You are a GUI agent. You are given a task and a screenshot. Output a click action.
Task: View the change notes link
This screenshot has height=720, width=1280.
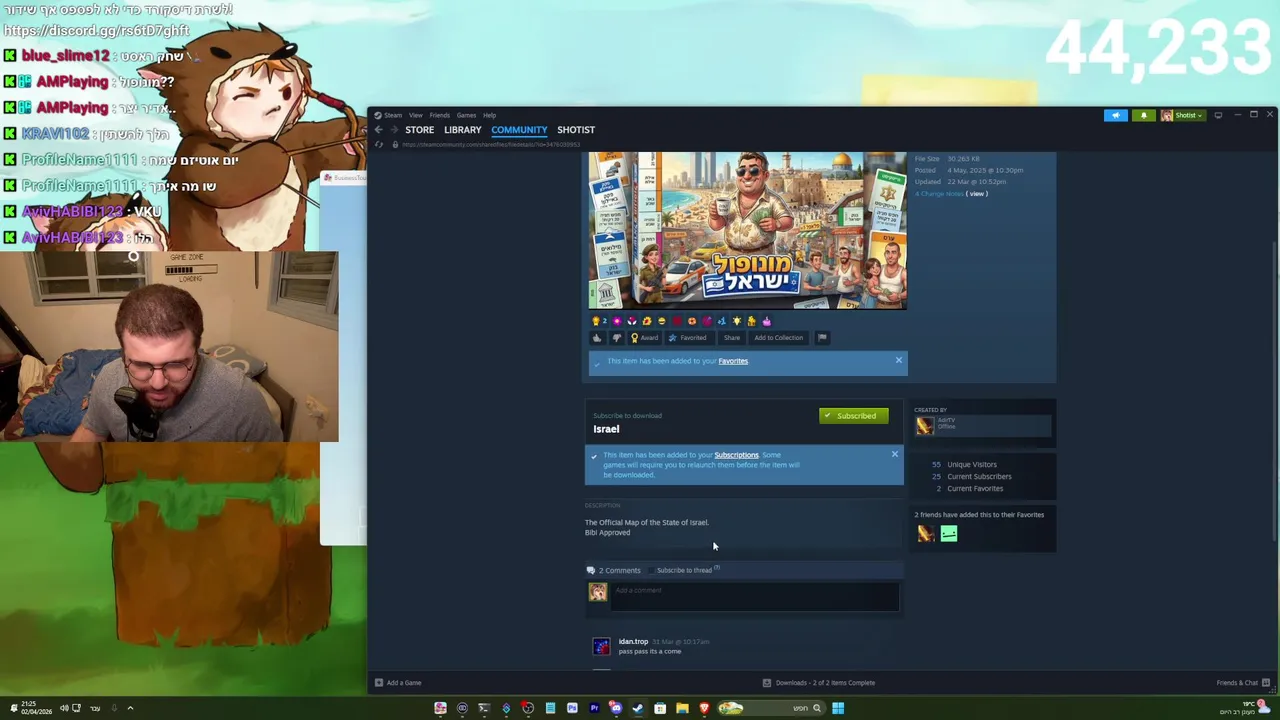click(x=976, y=194)
